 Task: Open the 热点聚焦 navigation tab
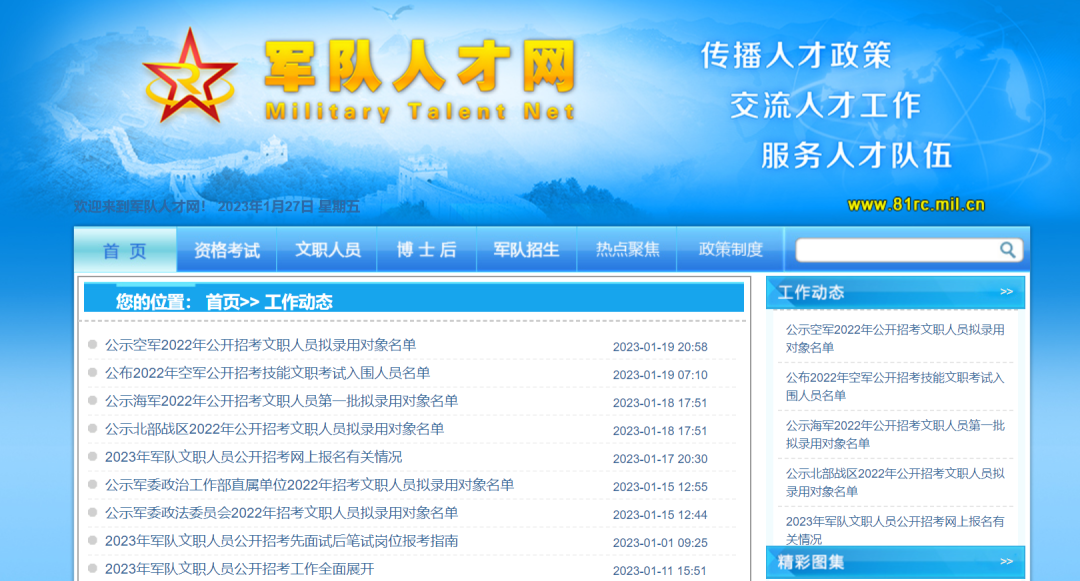tap(627, 250)
